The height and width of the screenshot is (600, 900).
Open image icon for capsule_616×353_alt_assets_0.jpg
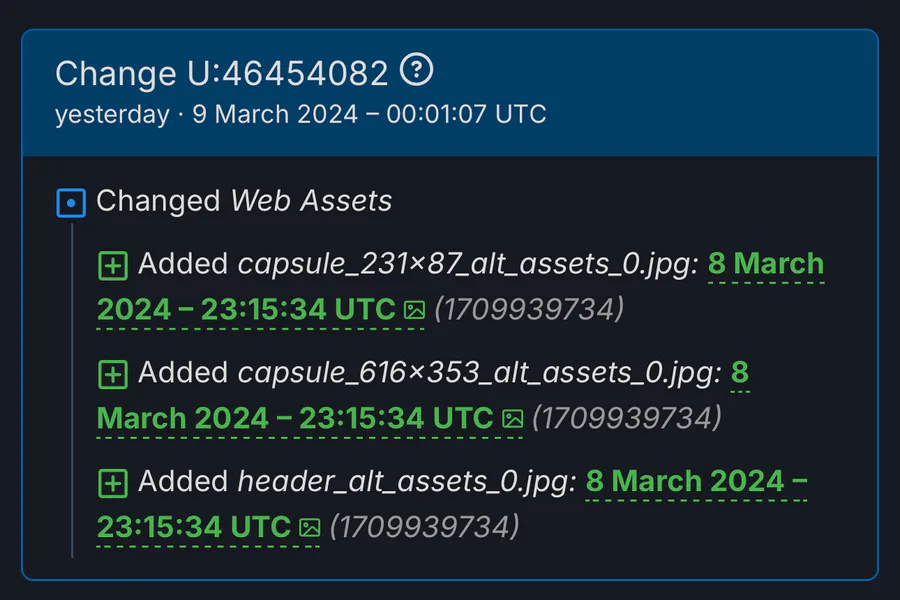[513, 419]
